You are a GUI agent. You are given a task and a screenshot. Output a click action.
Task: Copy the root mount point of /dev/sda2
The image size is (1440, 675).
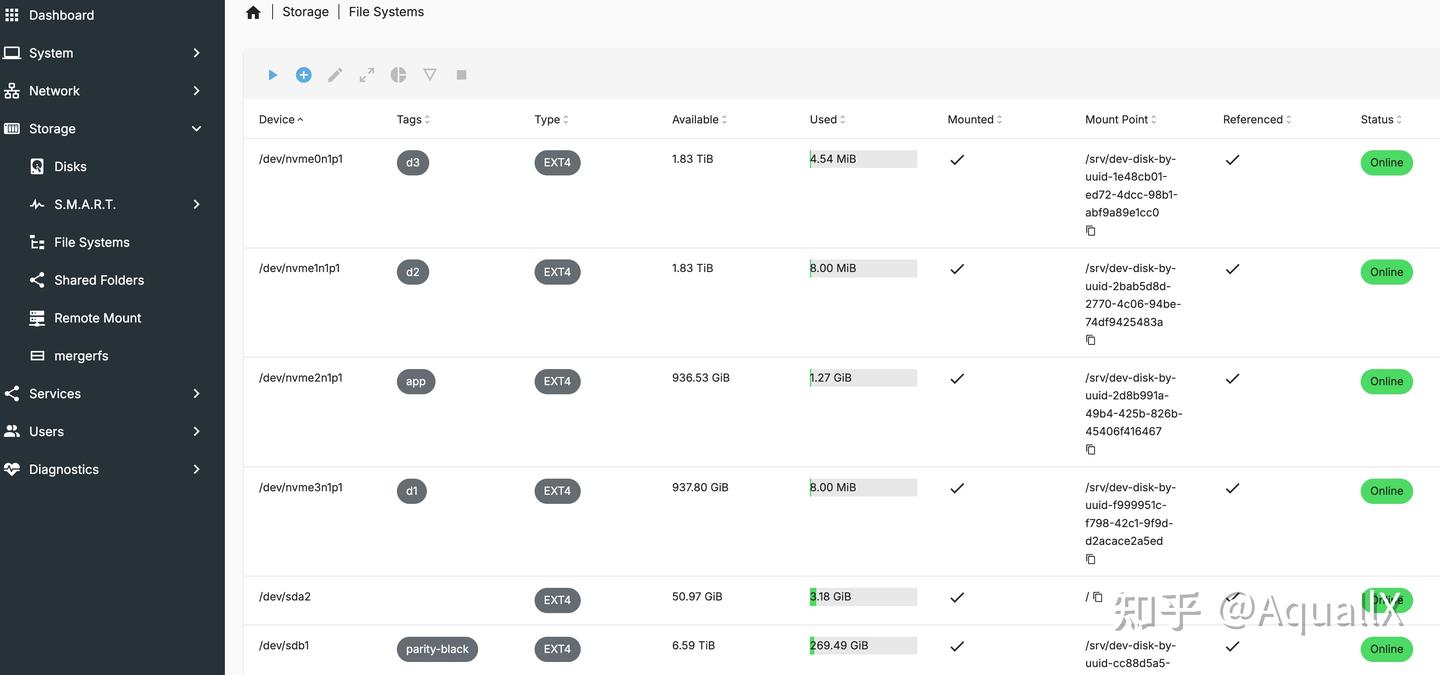(1098, 597)
